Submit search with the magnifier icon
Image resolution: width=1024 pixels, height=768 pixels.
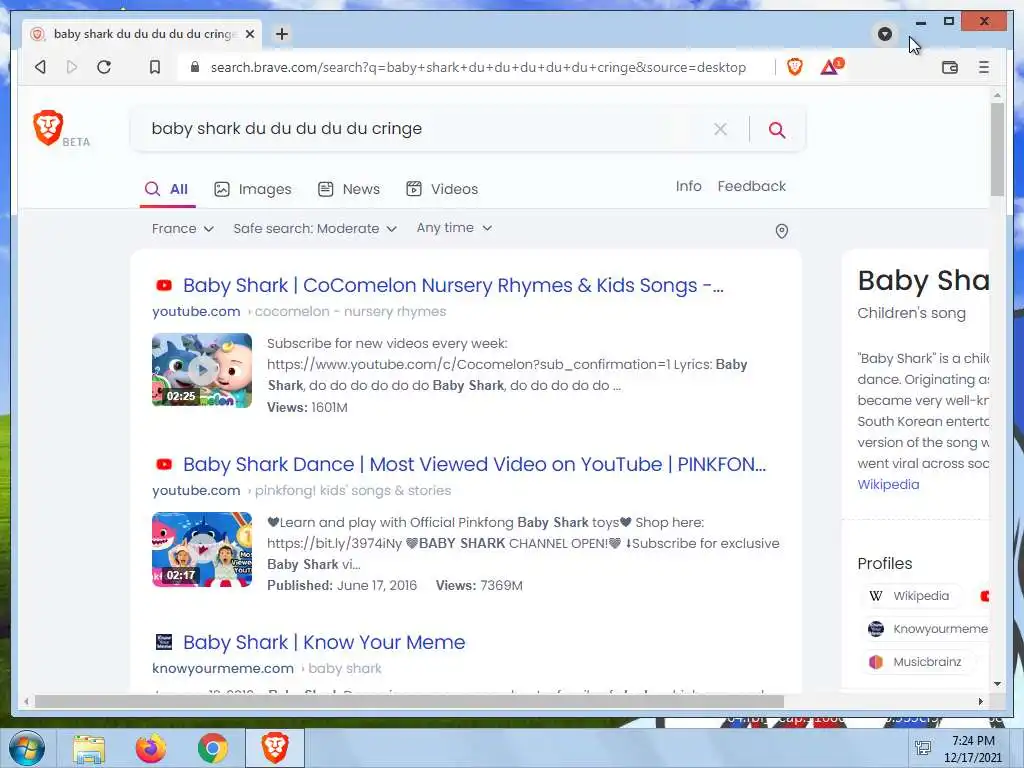coord(776,130)
